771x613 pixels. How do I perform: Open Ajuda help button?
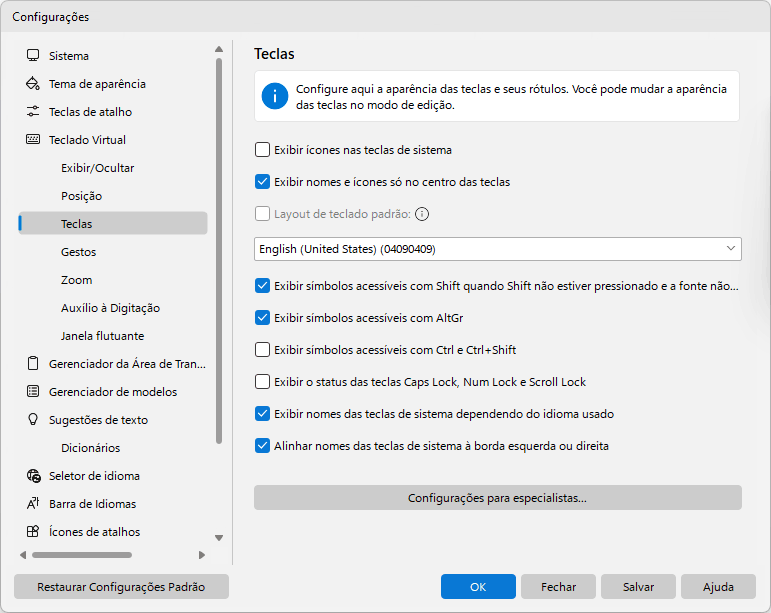718,586
